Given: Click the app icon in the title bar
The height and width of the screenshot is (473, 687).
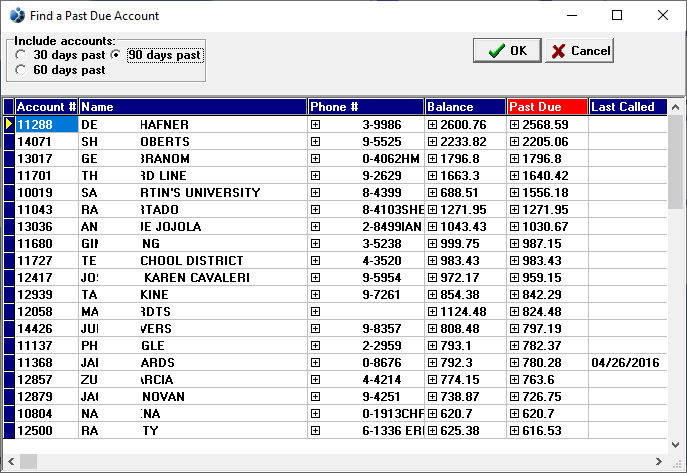Looking at the screenshot, I should 15,15.
